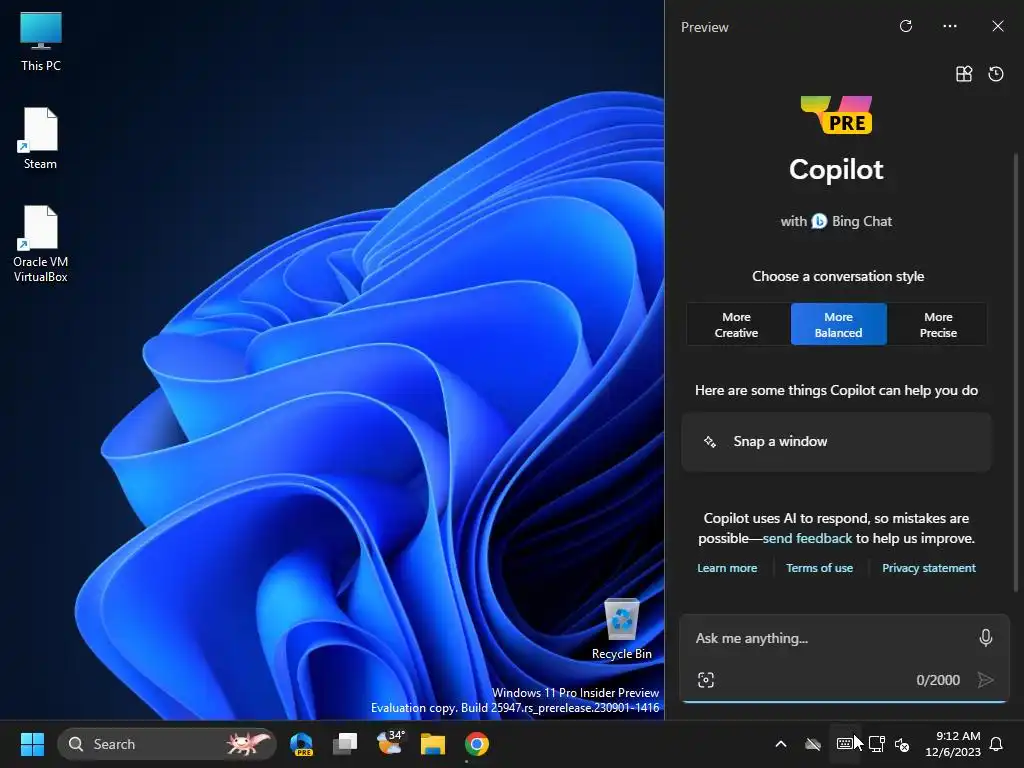Image resolution: width=1024 pixels, height=768 pixels.
Task: Open Google Chrome from the taskbar
Action: click(477, 744)
